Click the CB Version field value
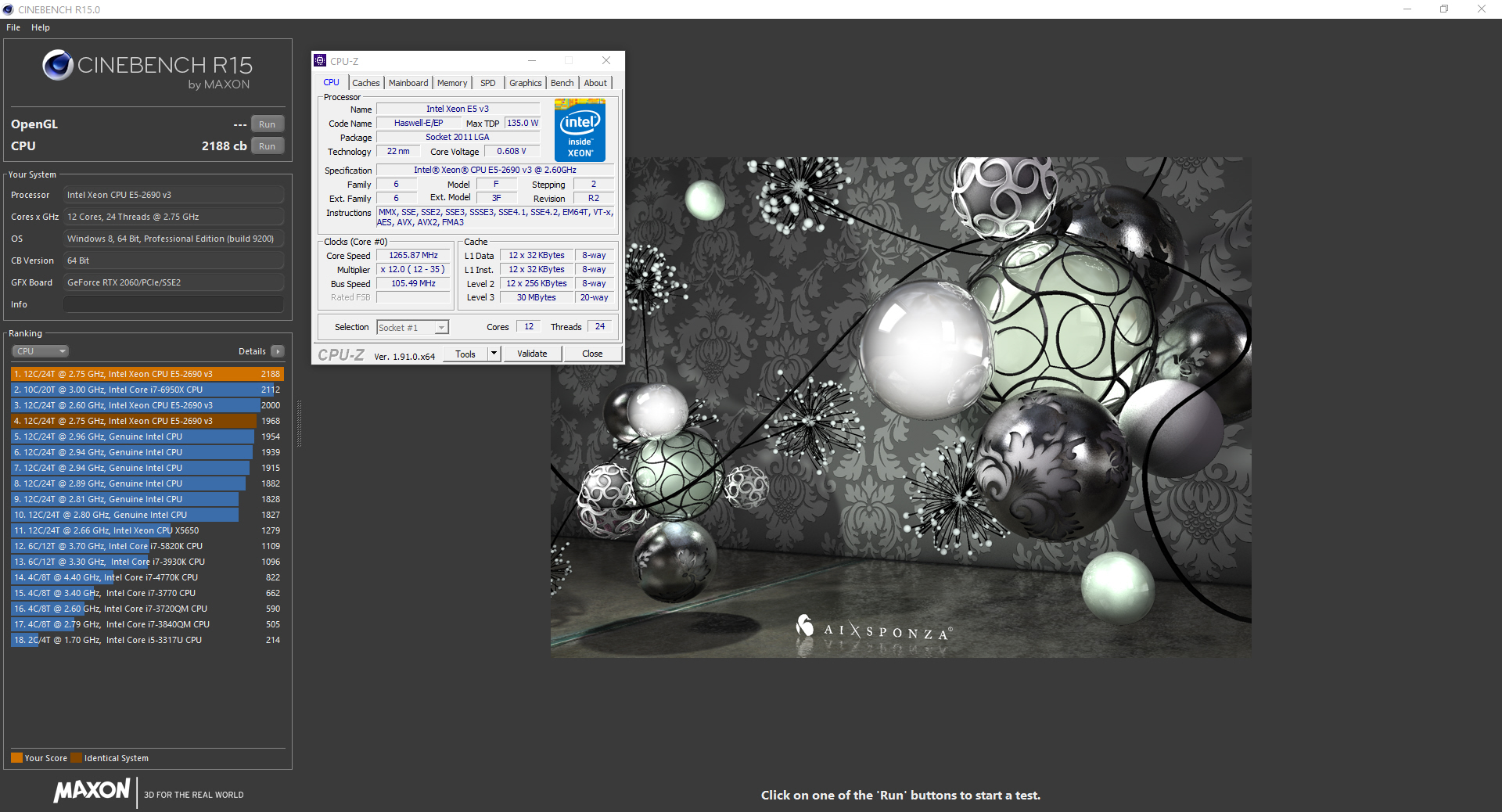 coord(174,260)
